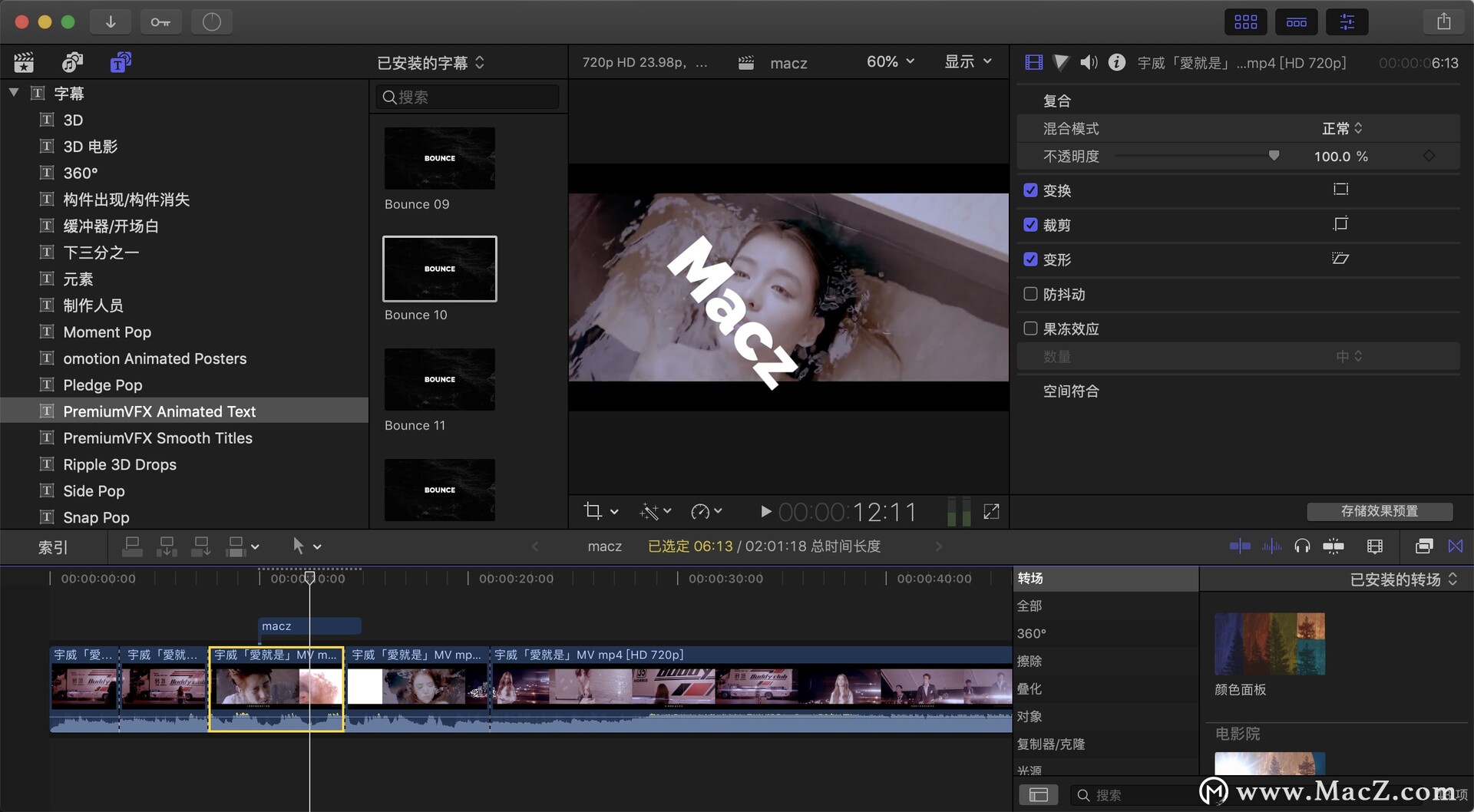
Task: Append clip to storyline icon
Action: click(201, 546)
